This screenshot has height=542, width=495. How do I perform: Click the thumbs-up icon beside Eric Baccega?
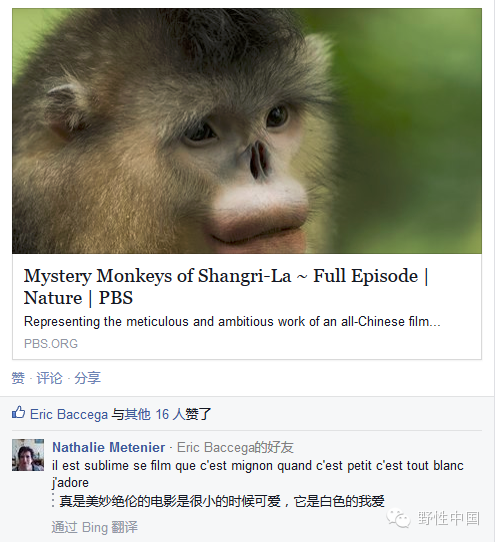(x=18, y=413)
